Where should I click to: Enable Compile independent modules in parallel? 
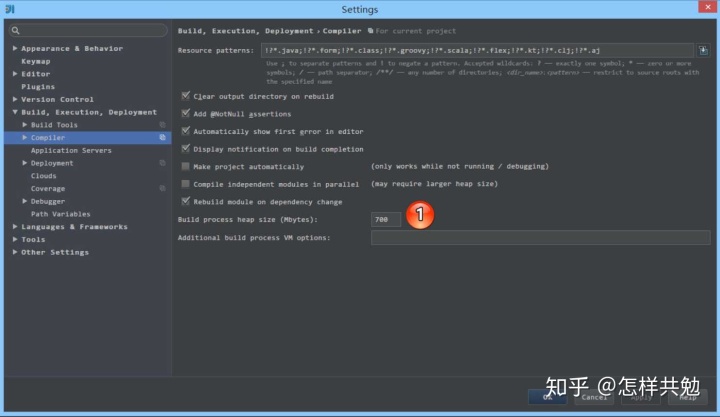(186, 184)
